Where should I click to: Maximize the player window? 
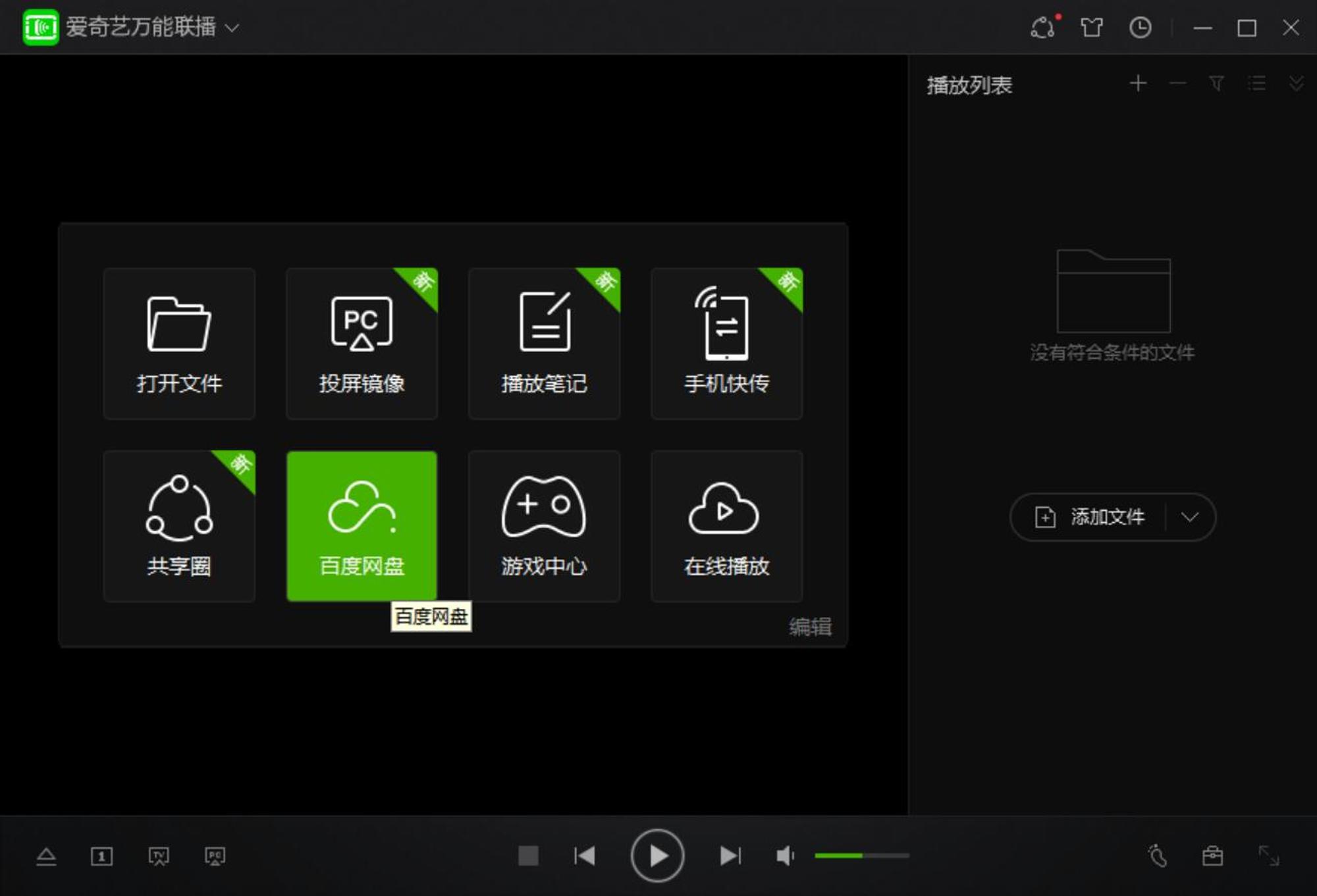(x=1247, y=28)
